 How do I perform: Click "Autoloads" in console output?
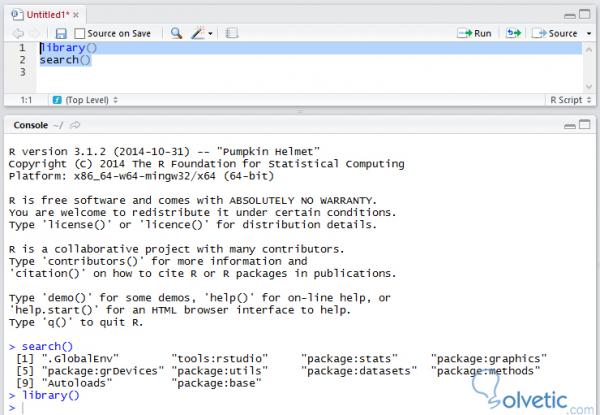pyautogui.click(x=77, y=383)
